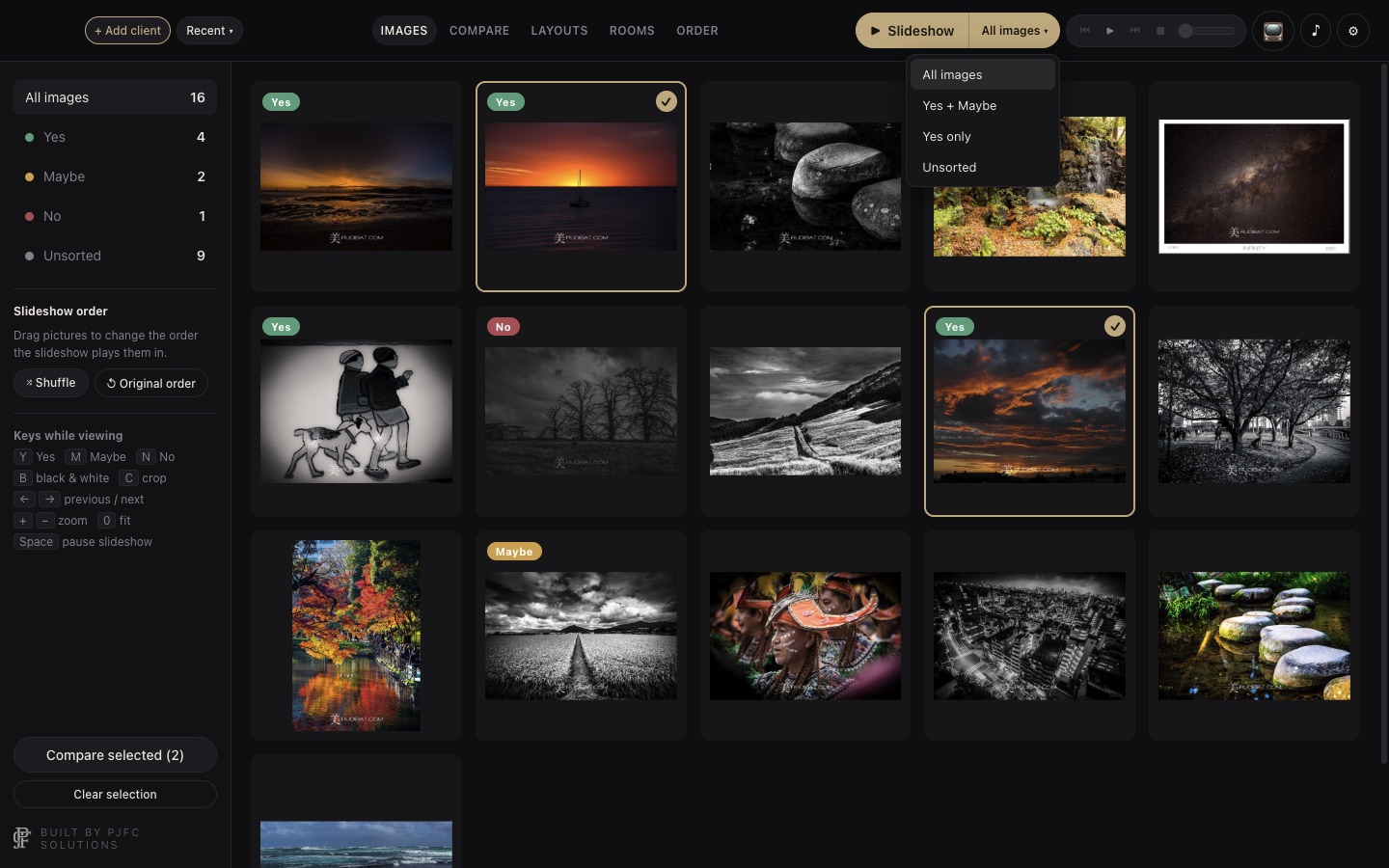1389x868 pixels.
Task: Select the black and white stones thumbnail
Action: (x=805, y=186)
